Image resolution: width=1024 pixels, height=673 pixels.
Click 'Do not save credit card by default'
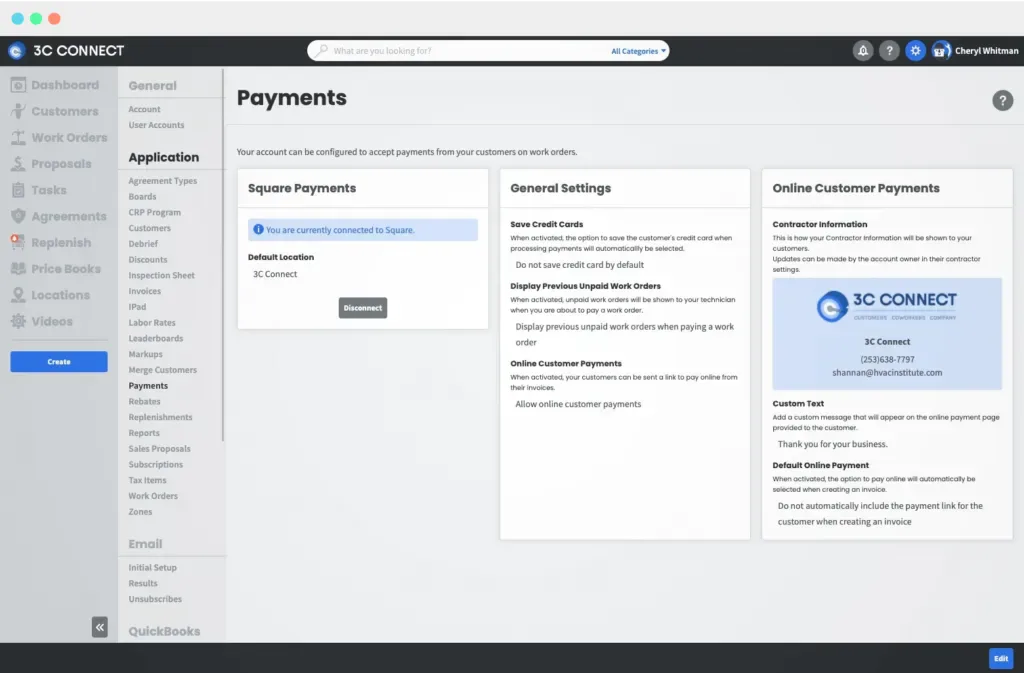[579, 265]
